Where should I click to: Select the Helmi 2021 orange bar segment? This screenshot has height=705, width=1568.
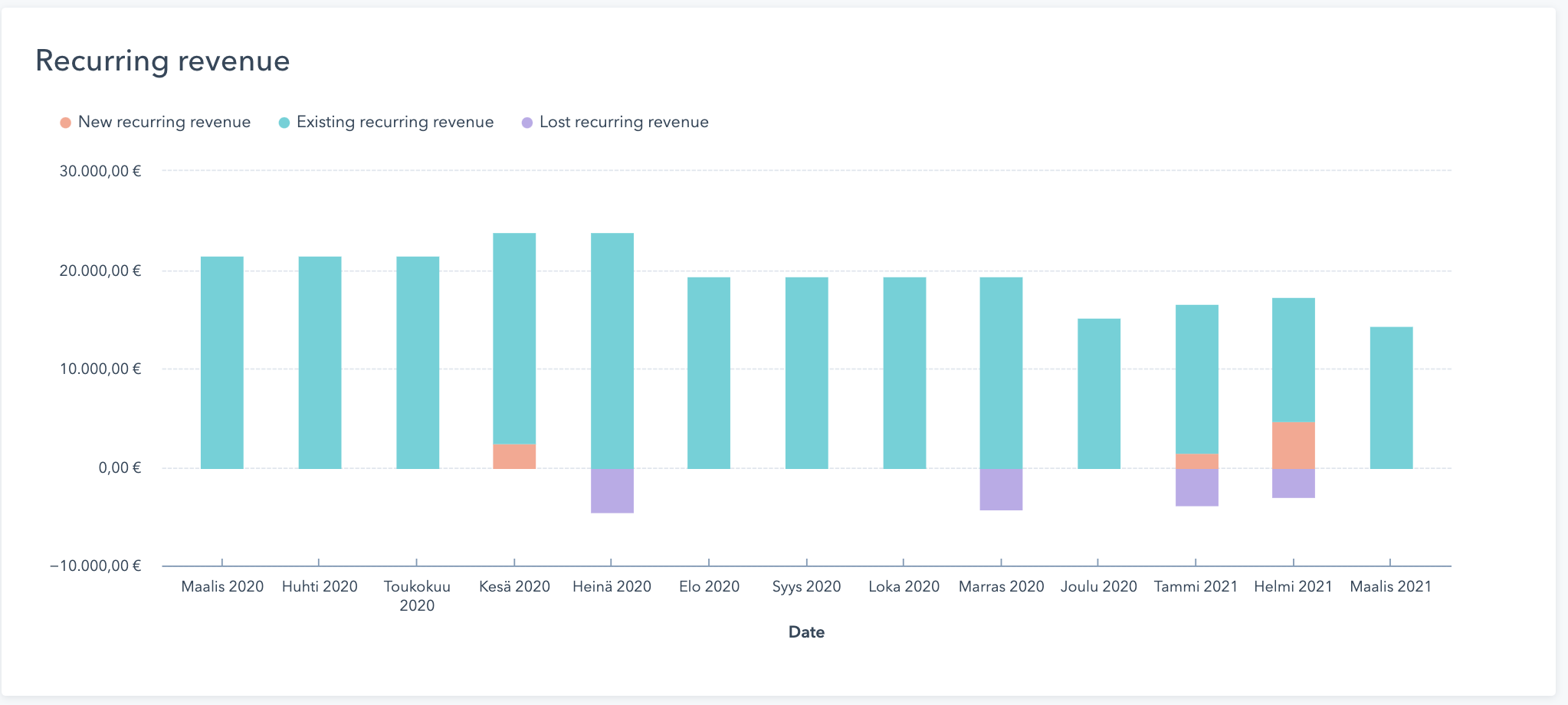(1294, 444)
